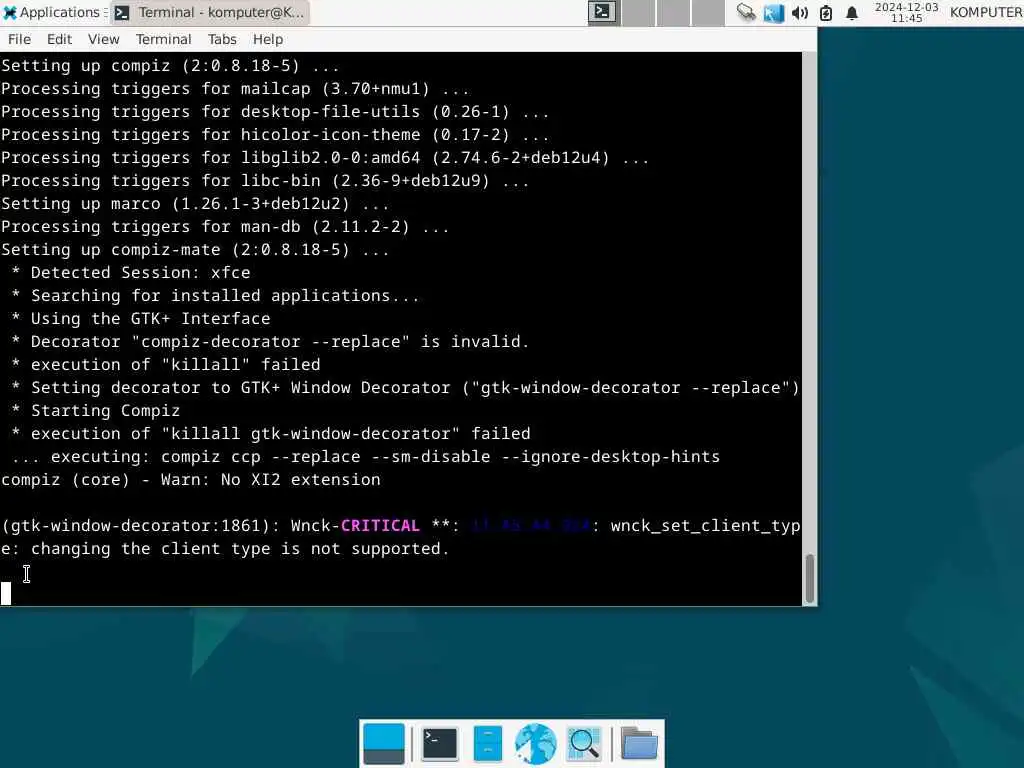Click "Setting up marco" output line
The height and width of the screenshot is (768, 1024).
[195, 204]
